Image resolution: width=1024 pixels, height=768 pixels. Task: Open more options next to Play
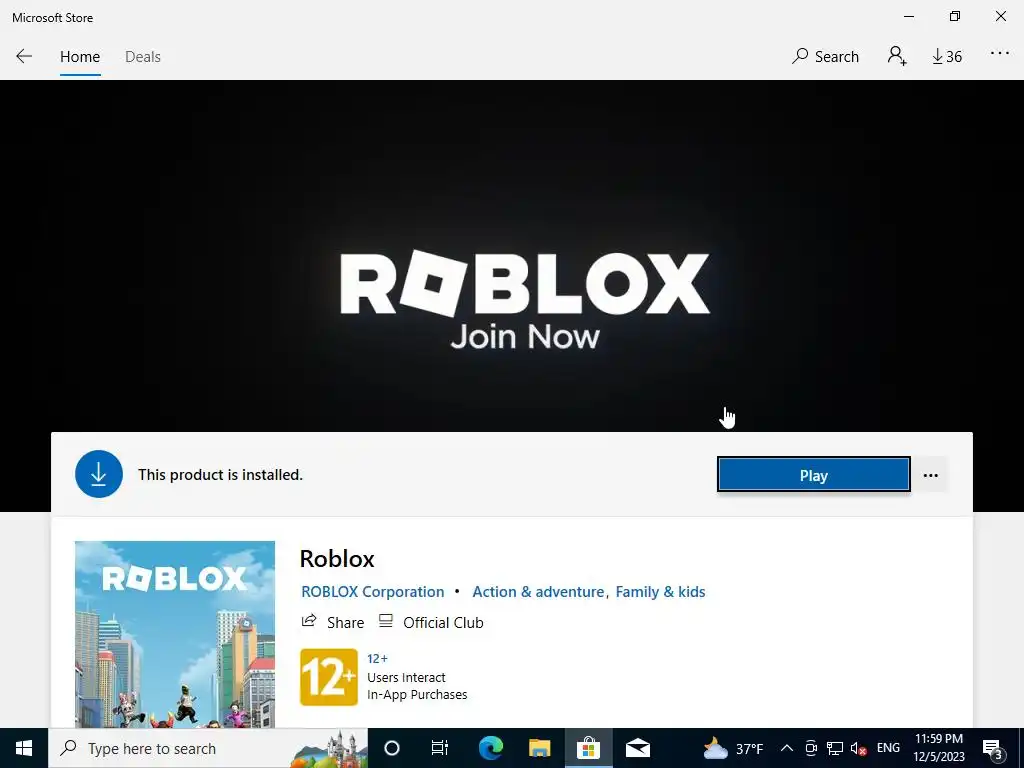pyautogui.click(x=931, y=475)
